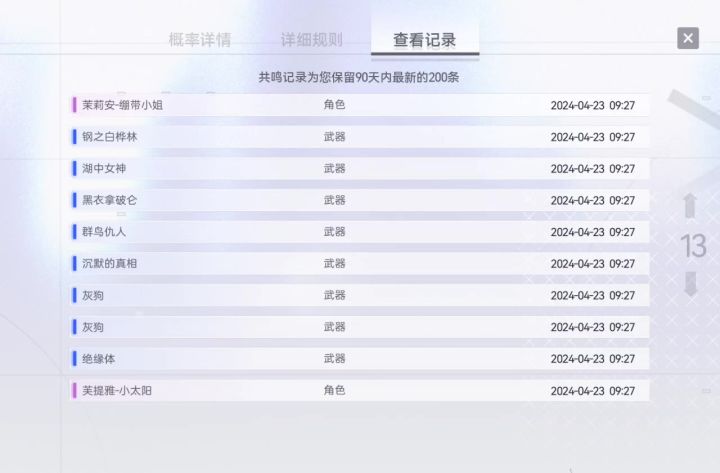Click the purple rarity bar of 茉莉安-绷带小姐
The height and width of the screenshot is (473, 720).
click(74, 105)
